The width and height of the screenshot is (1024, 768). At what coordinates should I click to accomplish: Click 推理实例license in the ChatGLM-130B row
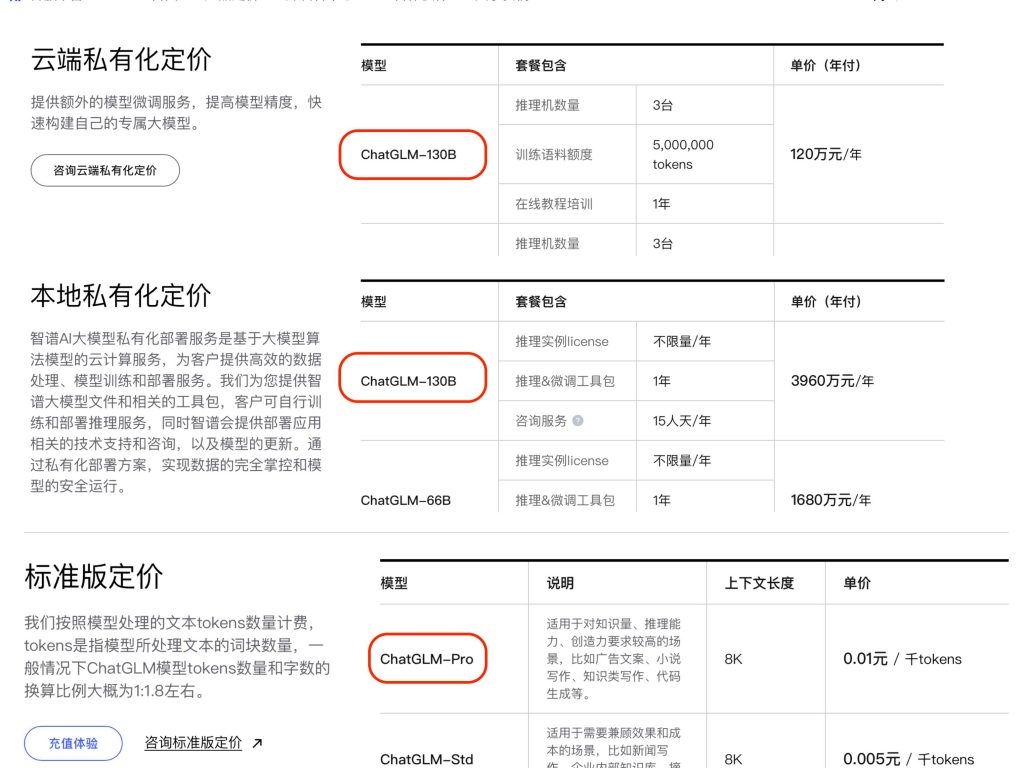[562, 341]
